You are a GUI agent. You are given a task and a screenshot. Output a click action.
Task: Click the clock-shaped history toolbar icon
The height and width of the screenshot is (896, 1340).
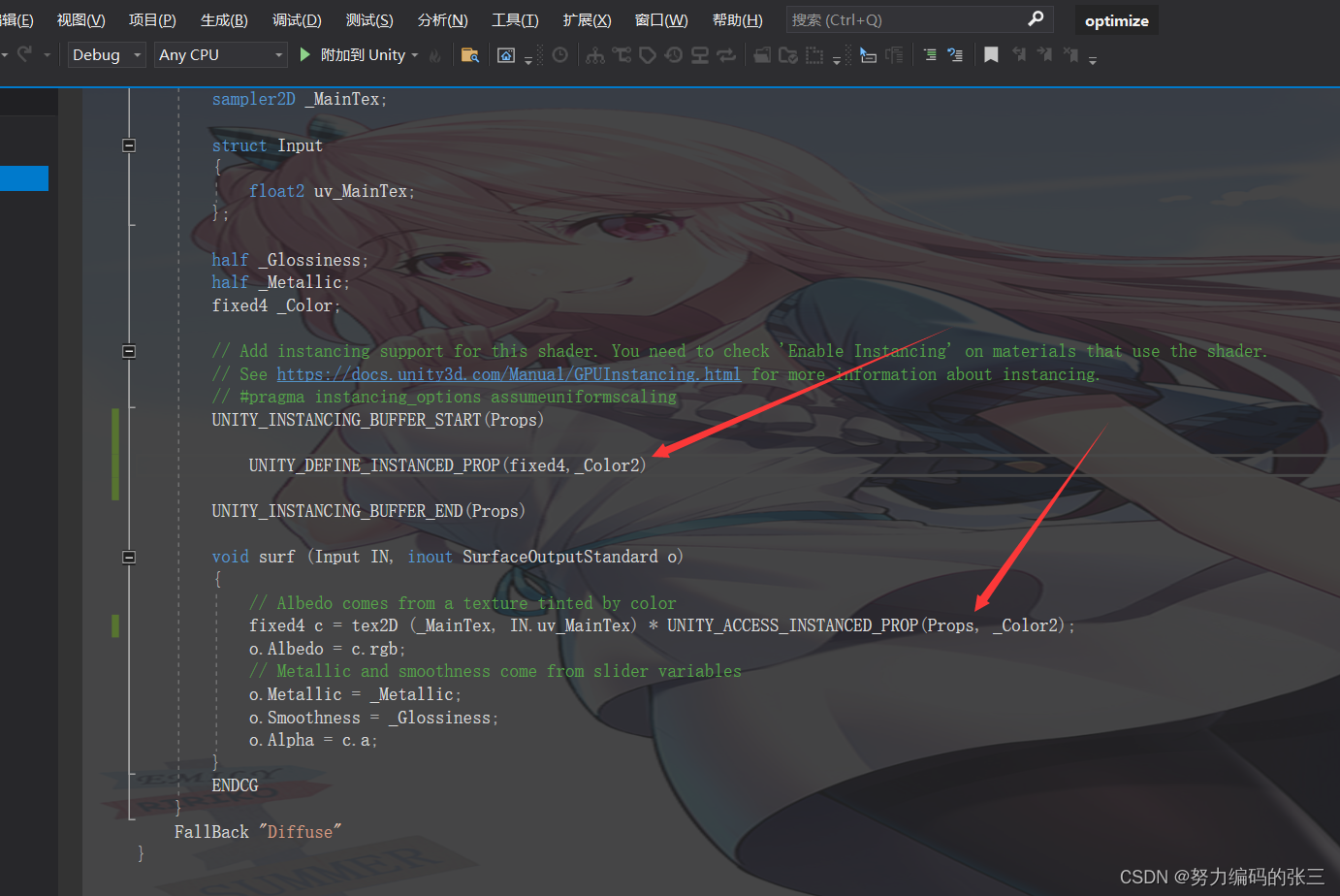(559, 55)
